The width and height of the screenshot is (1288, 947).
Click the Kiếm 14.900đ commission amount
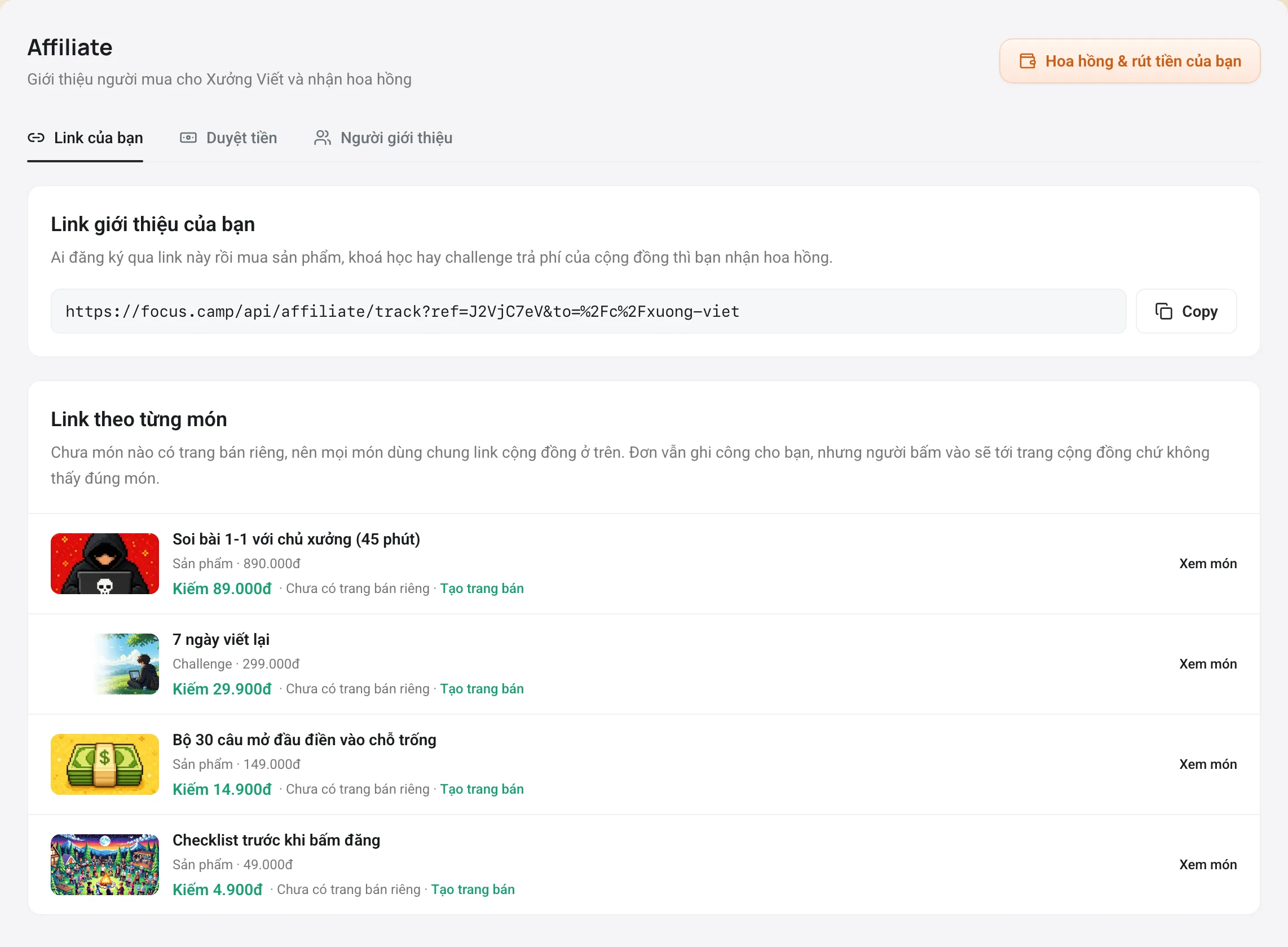(x=222, y=789)
